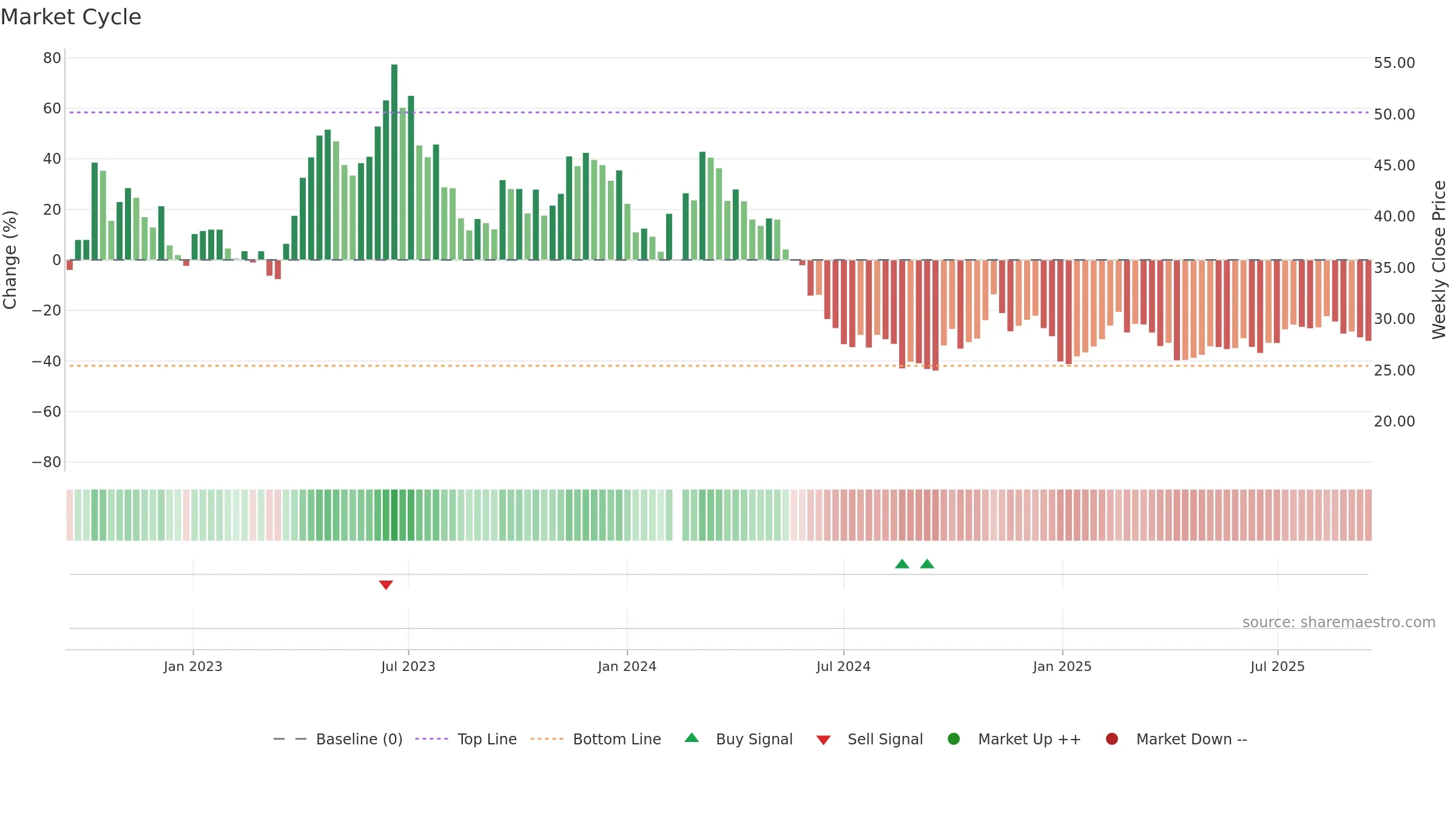Click the purple dotted line legend sample
The height and width of the screenshot is (819, 1456).
(x=431, y=739)
